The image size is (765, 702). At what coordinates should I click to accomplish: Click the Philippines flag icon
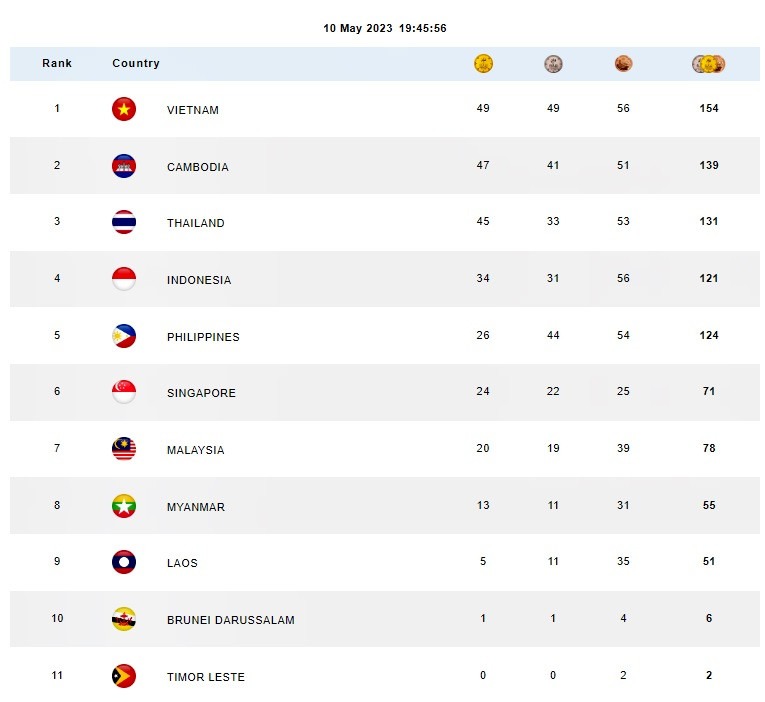click(x=124, y=336)
